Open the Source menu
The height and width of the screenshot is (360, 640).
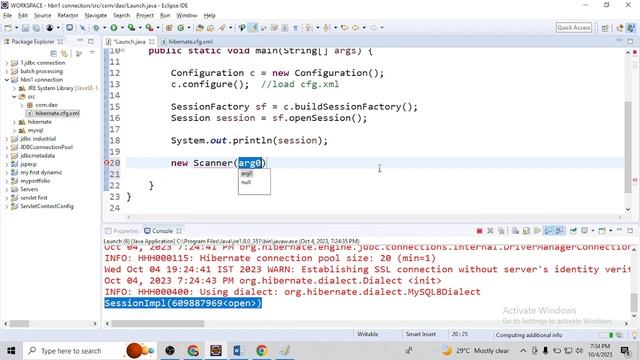[42, 16]
